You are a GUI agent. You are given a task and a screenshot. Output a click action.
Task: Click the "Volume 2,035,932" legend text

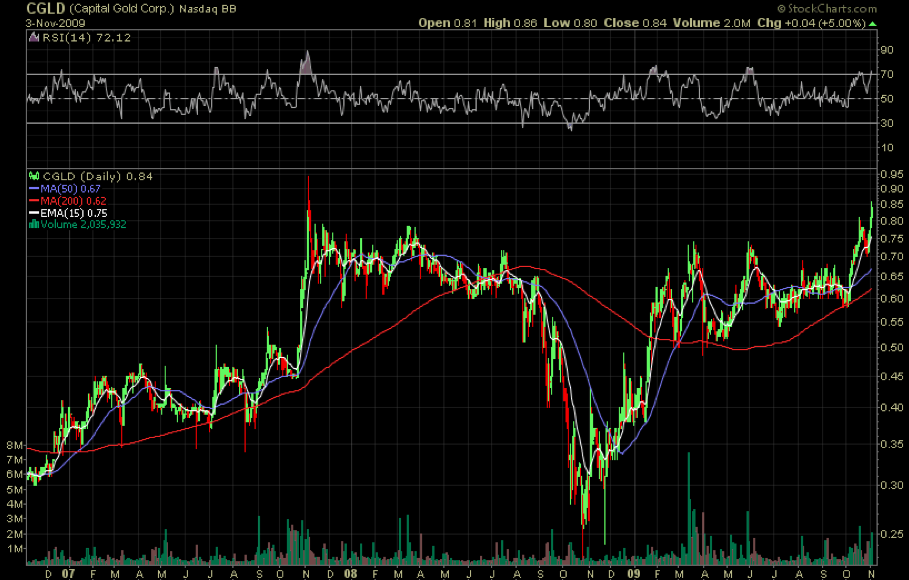point(83,224)
